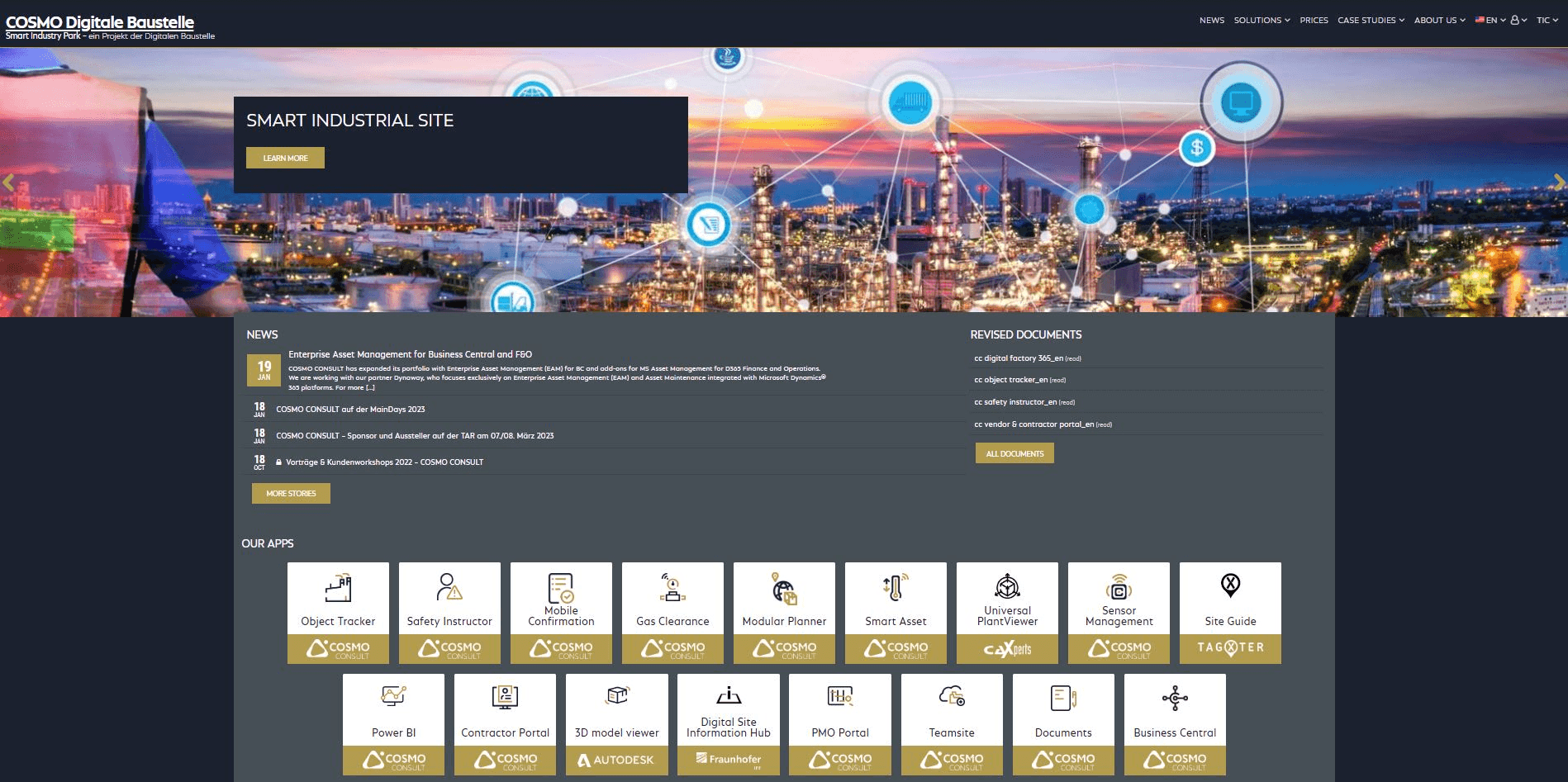Viewport: 1568px width, 782px height.
Task: Click the COSMO Consult logo under Teamsite
Action: [x=952, y=760]
